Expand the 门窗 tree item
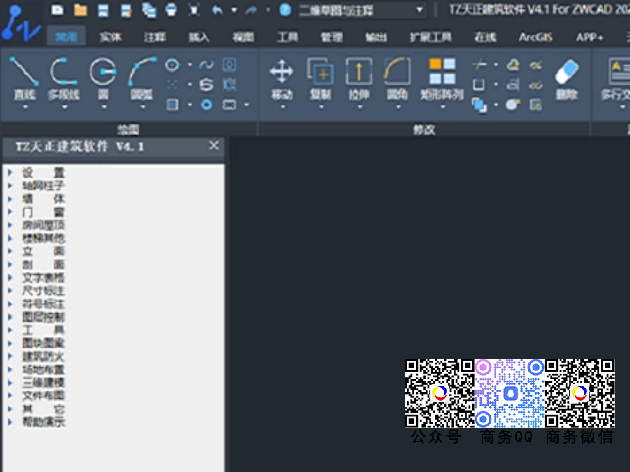 click(10, 212)
